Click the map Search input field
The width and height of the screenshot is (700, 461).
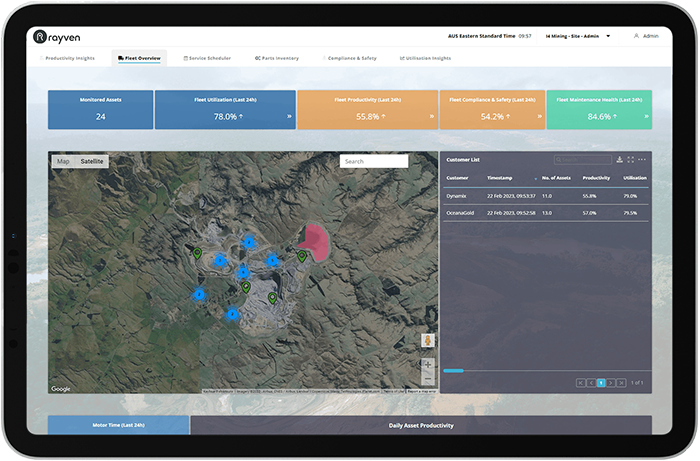374,162
